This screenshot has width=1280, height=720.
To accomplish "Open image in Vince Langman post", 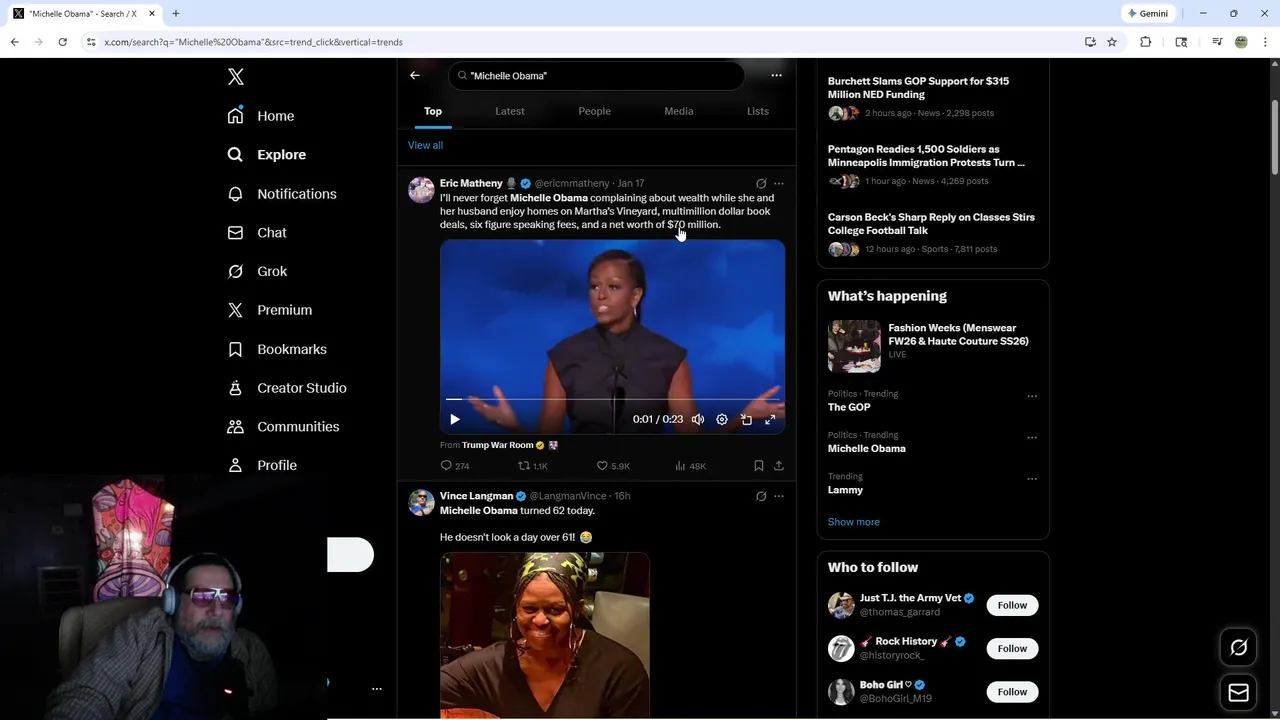I will point(545,636).
